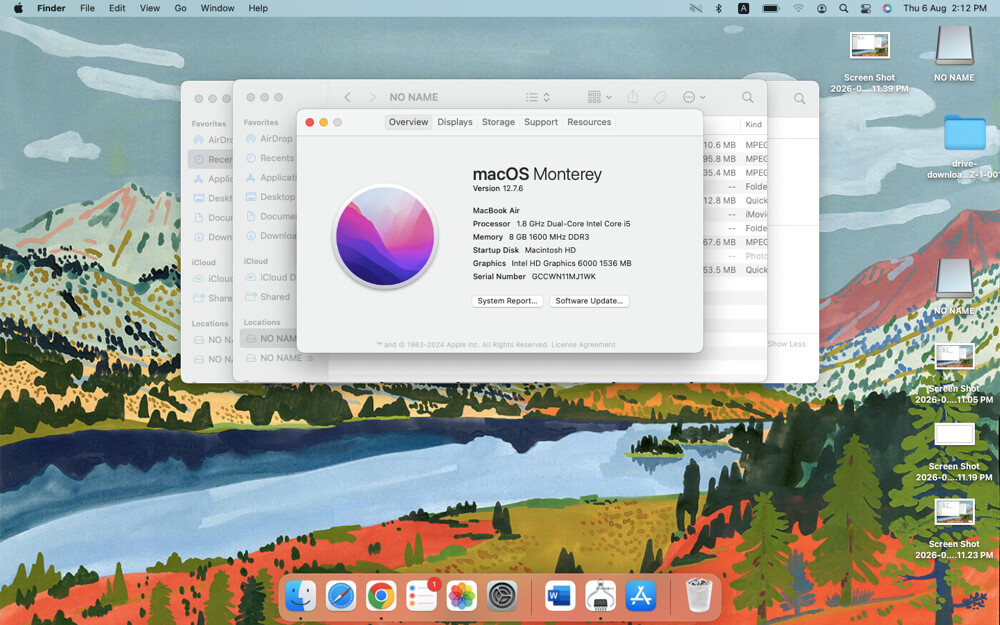Open Photos from the Dock
The image size is (1000, 625).
click(x=462, y=596)
